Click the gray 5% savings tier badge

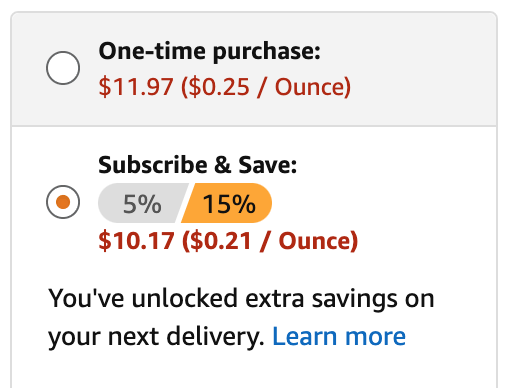[x=142, y=203]
